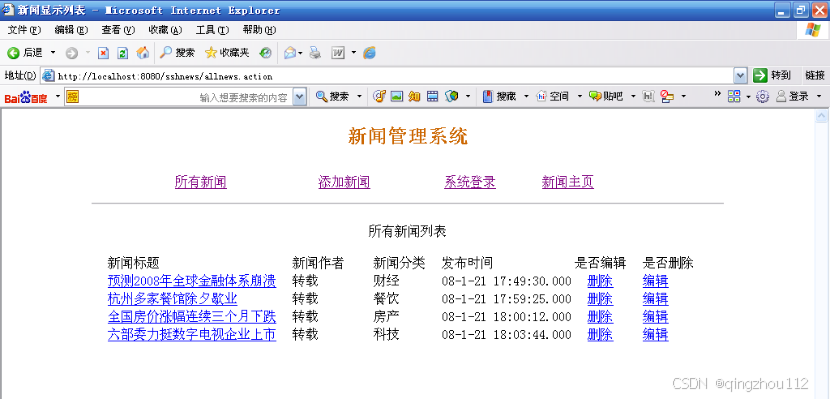The width and height of the screenshot is (830, 399).
Task: Click the Baidu logo in toolbar
Action: click(x=26, y=97)
